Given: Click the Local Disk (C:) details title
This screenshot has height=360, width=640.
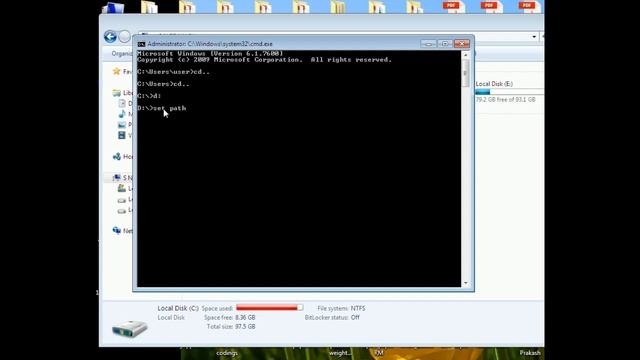Looking at the screenshot, I should (178, 308).
